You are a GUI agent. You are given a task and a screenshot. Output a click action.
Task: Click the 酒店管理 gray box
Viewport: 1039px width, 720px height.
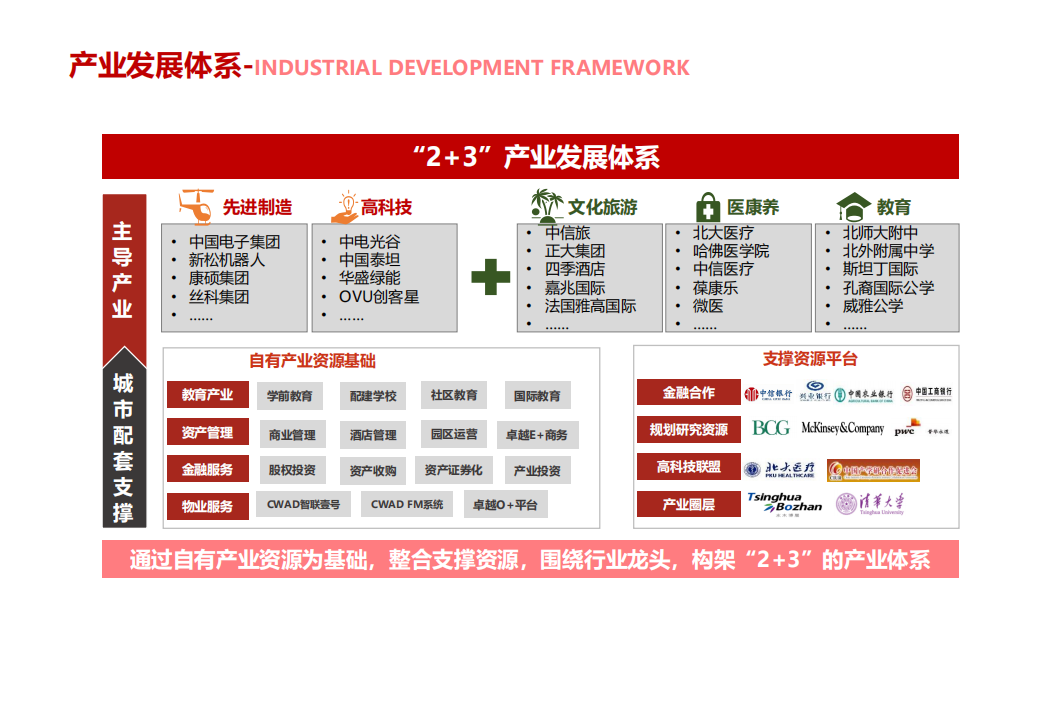click(x=372, y=435)
